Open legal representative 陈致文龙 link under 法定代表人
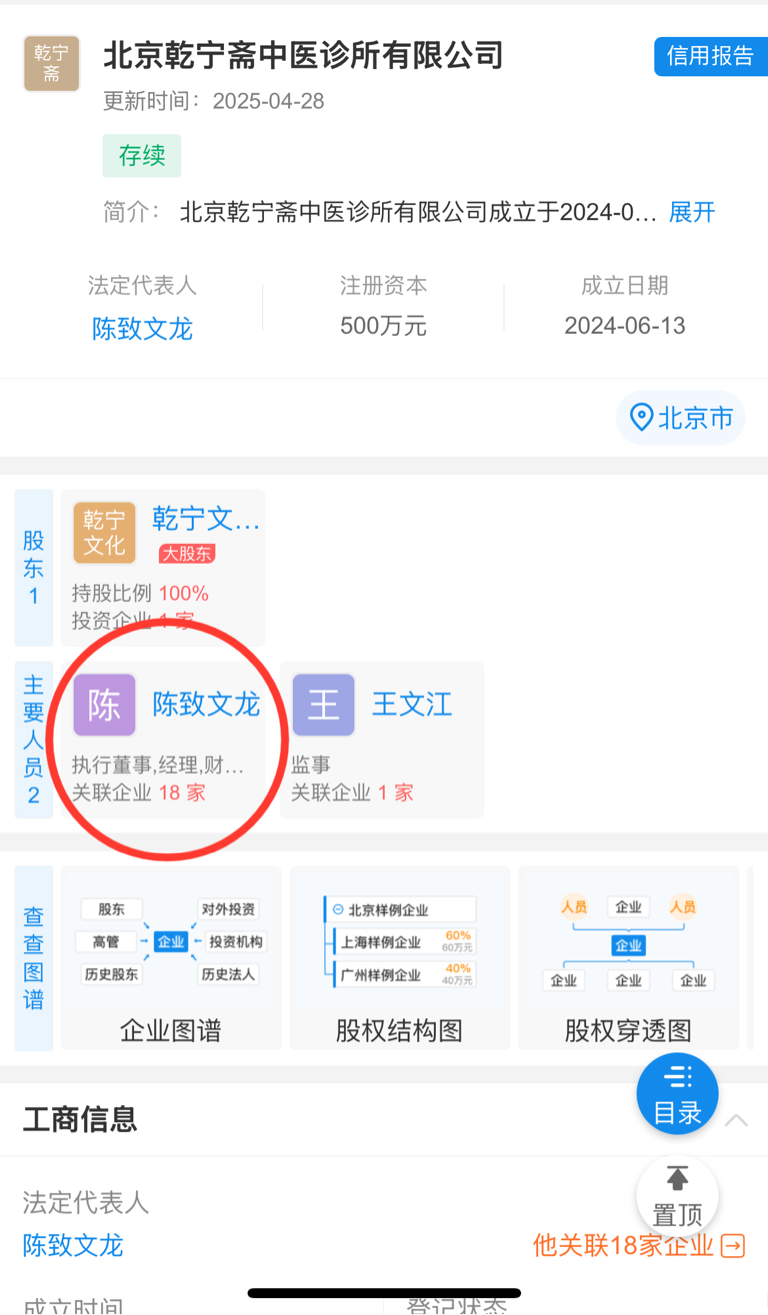 pos(142,328)
